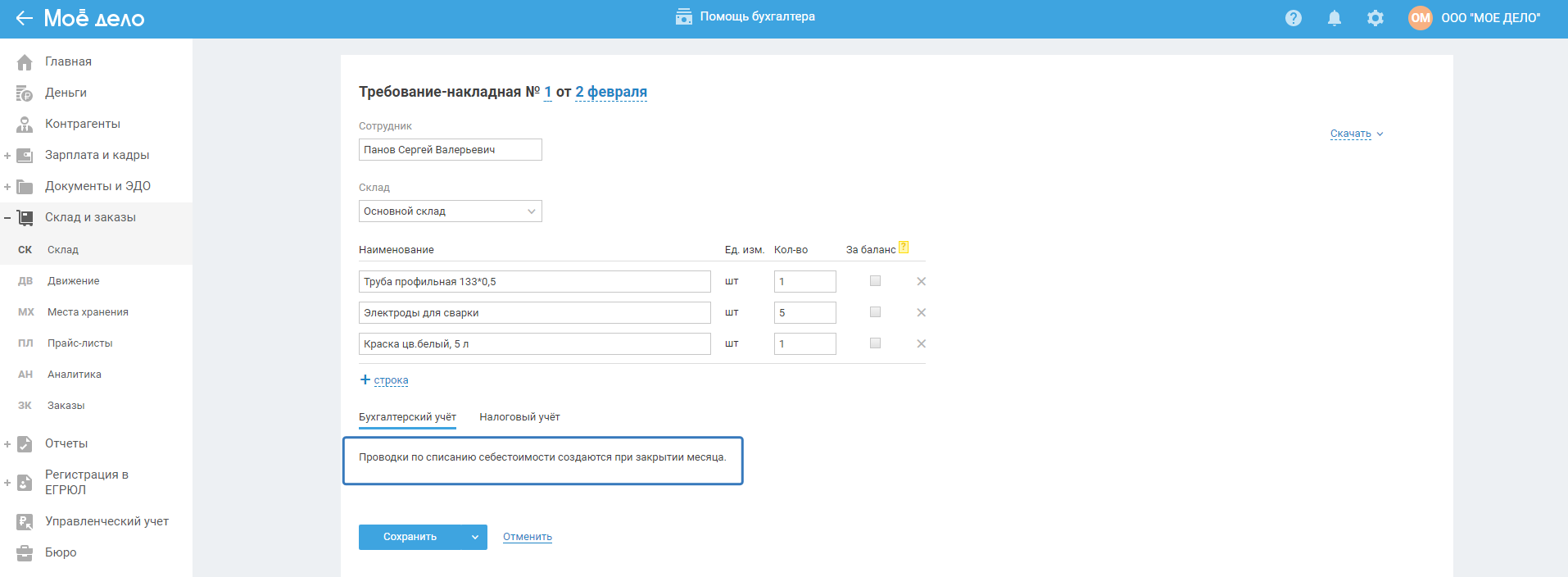Open Управленческий учет in the sidebar
The image size is (1568, 577).
106,521
